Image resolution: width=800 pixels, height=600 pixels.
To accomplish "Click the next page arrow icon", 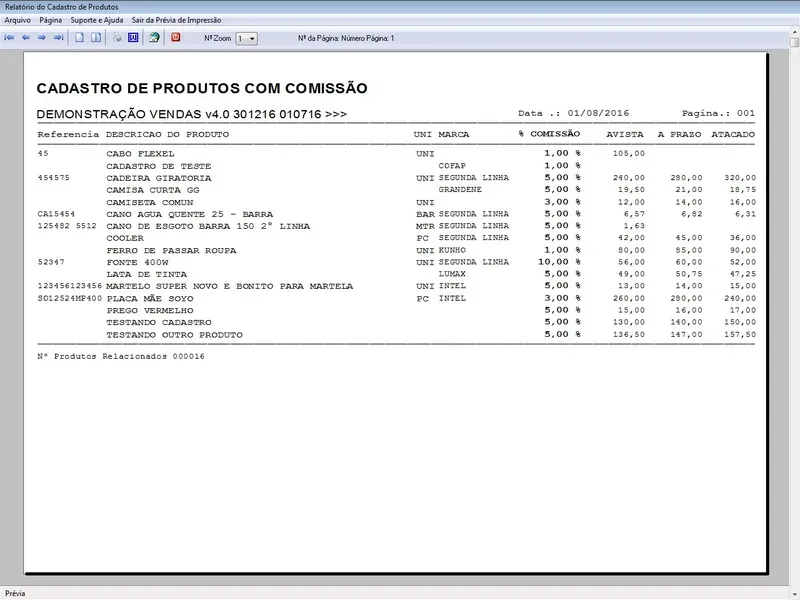I will 42,38.
